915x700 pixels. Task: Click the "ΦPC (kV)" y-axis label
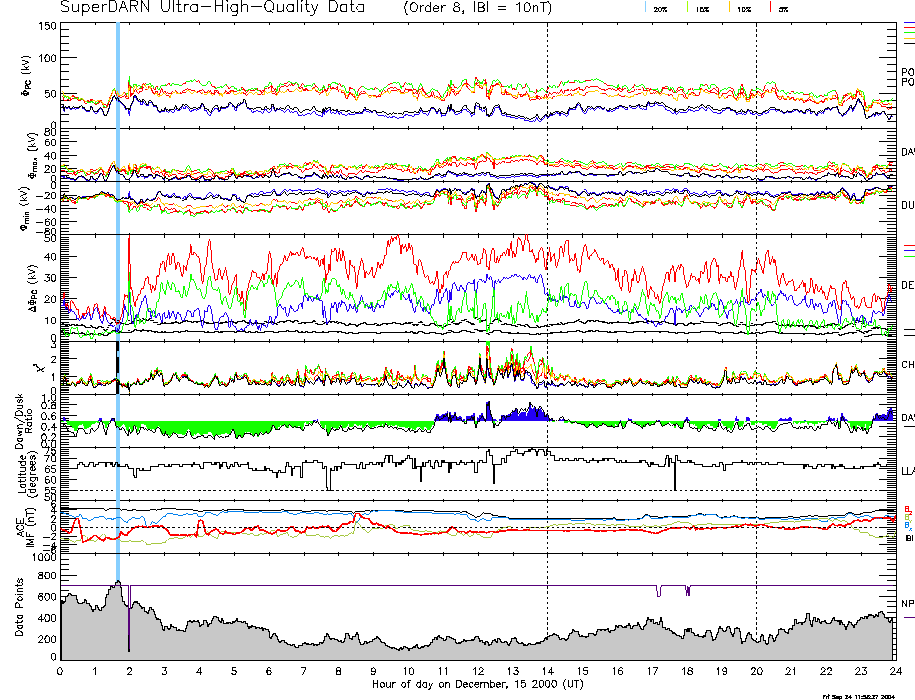coord(26,76)
